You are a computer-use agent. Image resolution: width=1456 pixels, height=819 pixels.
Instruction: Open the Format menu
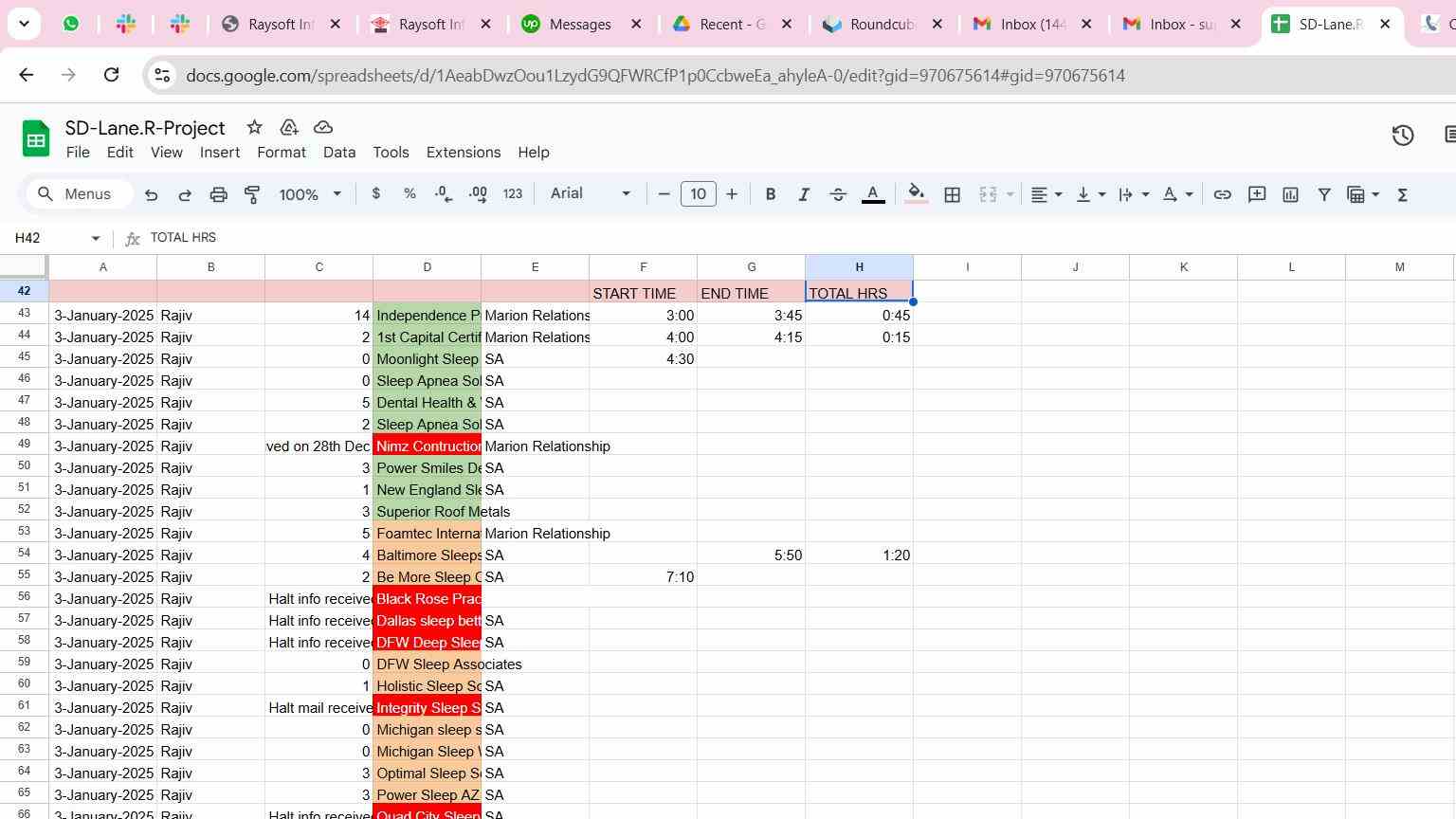tap(281, 153)
